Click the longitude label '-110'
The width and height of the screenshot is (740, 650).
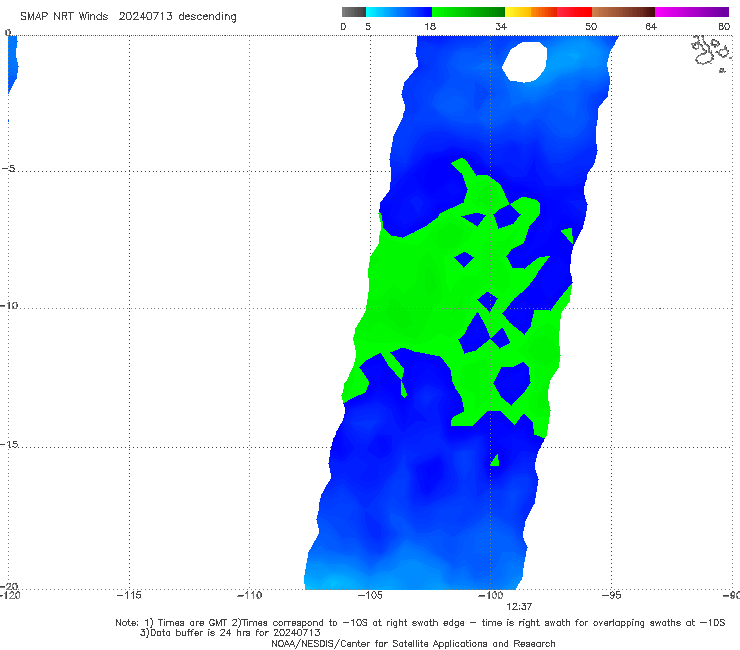(249, 595)
